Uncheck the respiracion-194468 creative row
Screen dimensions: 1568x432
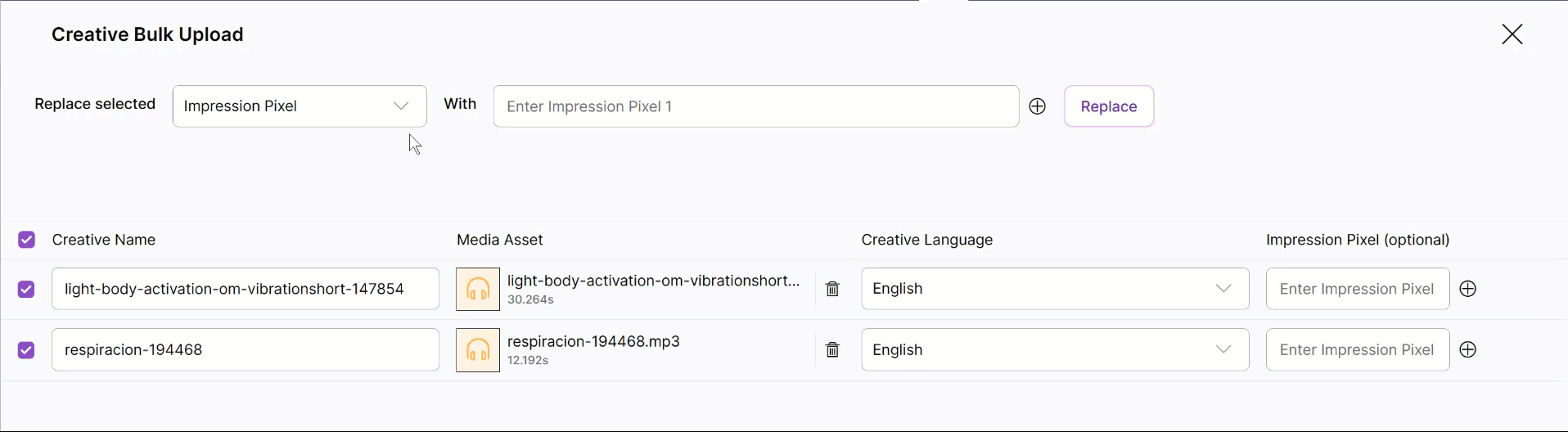click(x=26, y=350)
